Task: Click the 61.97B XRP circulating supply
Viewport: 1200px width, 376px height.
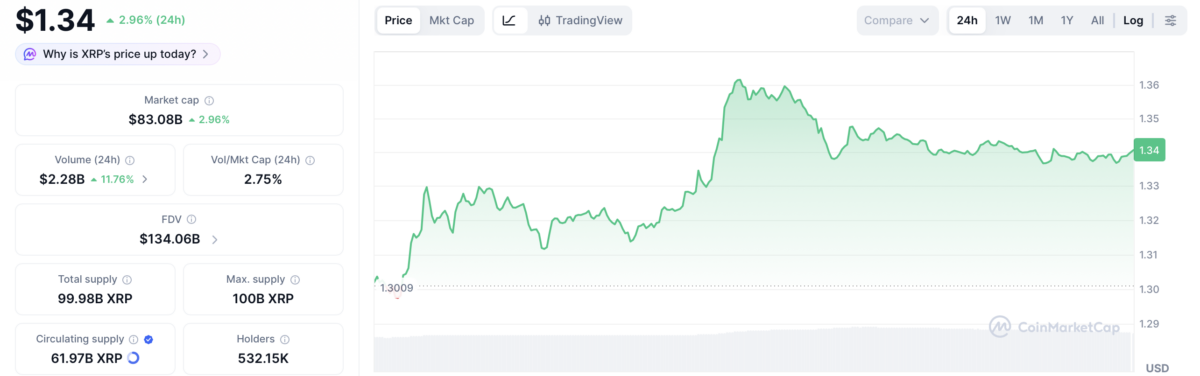Action: click(87, 358)
